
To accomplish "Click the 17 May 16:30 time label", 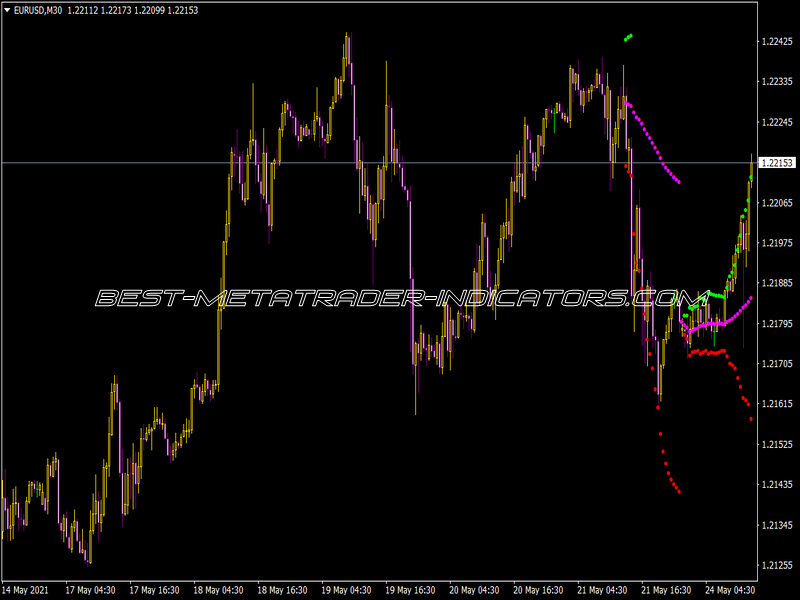I will [x=154, y=590].
